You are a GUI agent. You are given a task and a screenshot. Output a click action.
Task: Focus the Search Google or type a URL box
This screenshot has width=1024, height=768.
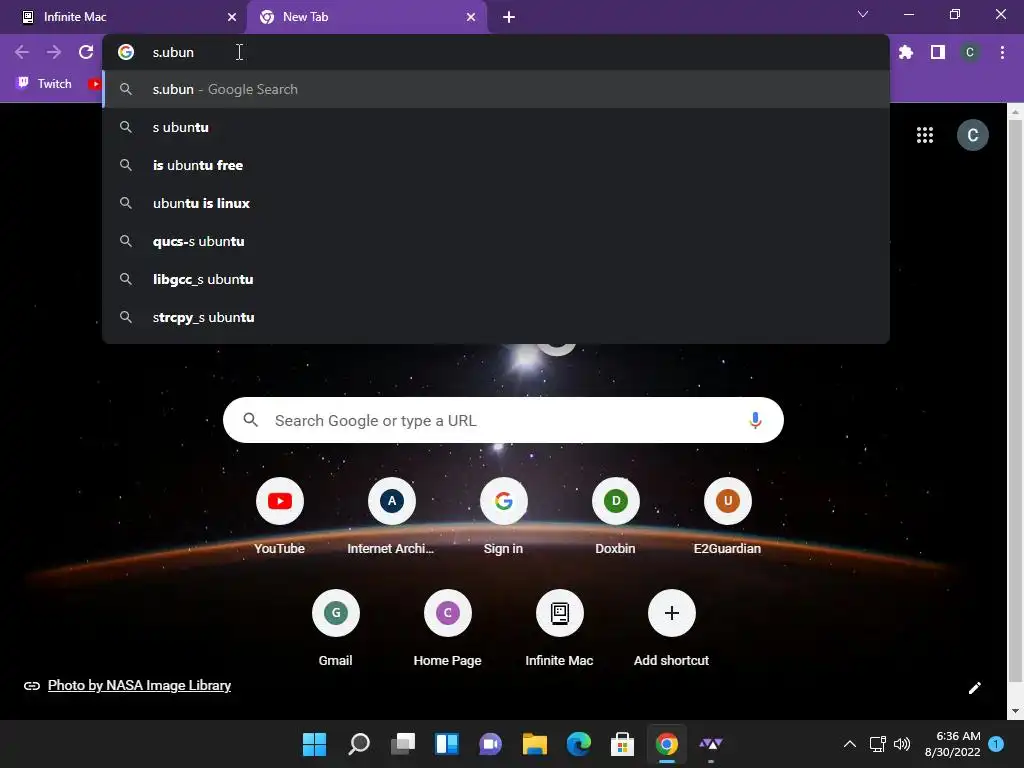pos(503,420)
